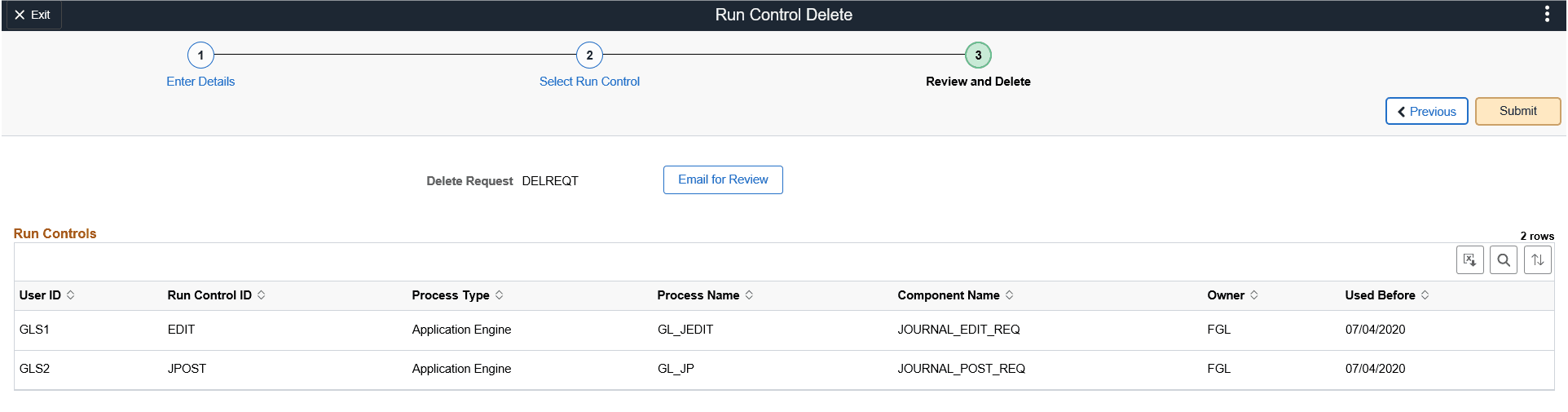Sort by Owner column arrows
The width and height of the screenshot is (1568, 412).
(1254, 295)
